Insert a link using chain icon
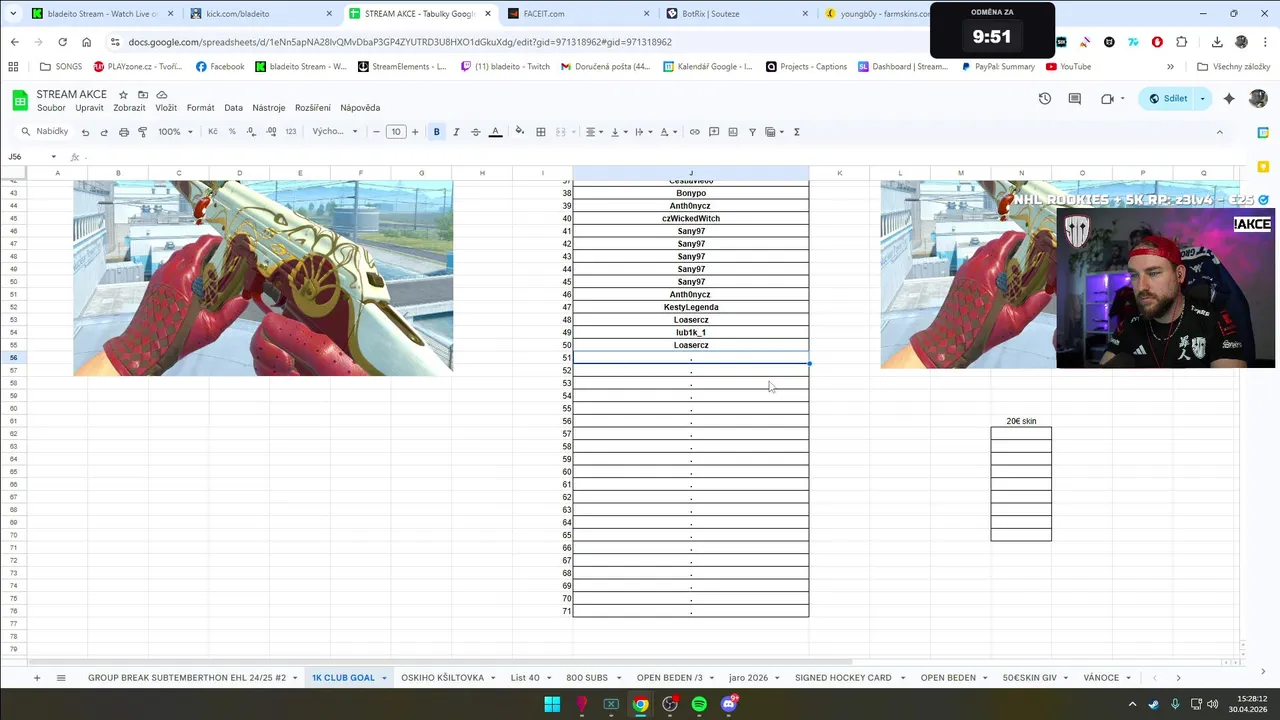This screenshot has width=1280, height=720. (x=695, y=132)
